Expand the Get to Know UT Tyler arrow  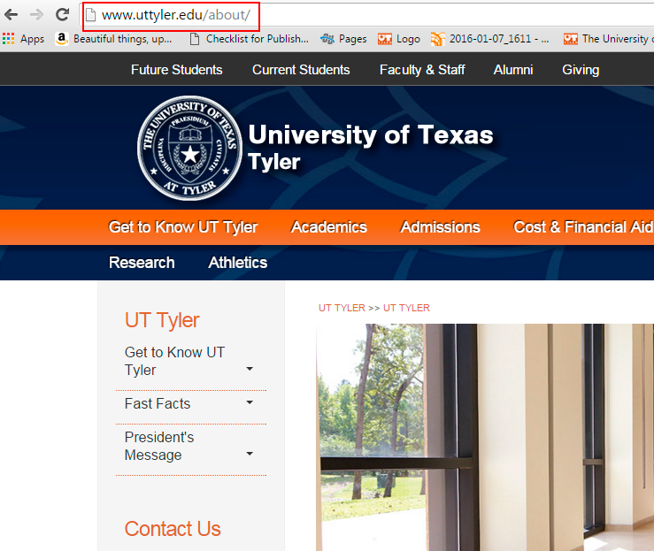click(x=249, y=369)
